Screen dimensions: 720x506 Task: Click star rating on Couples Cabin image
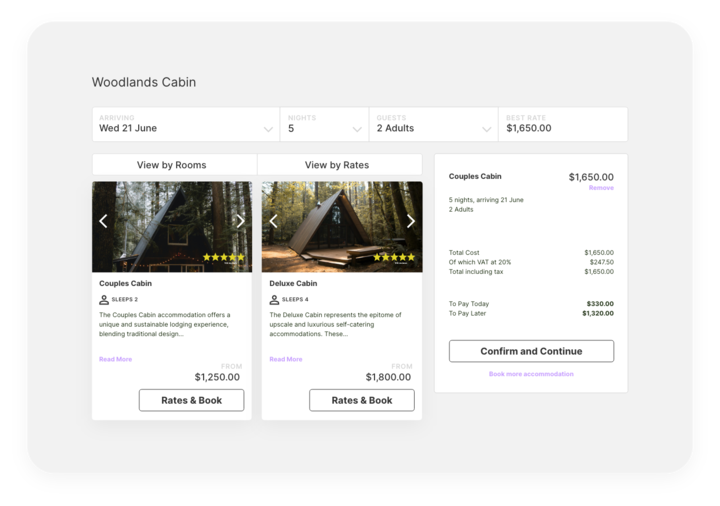(x=223, y=258)
